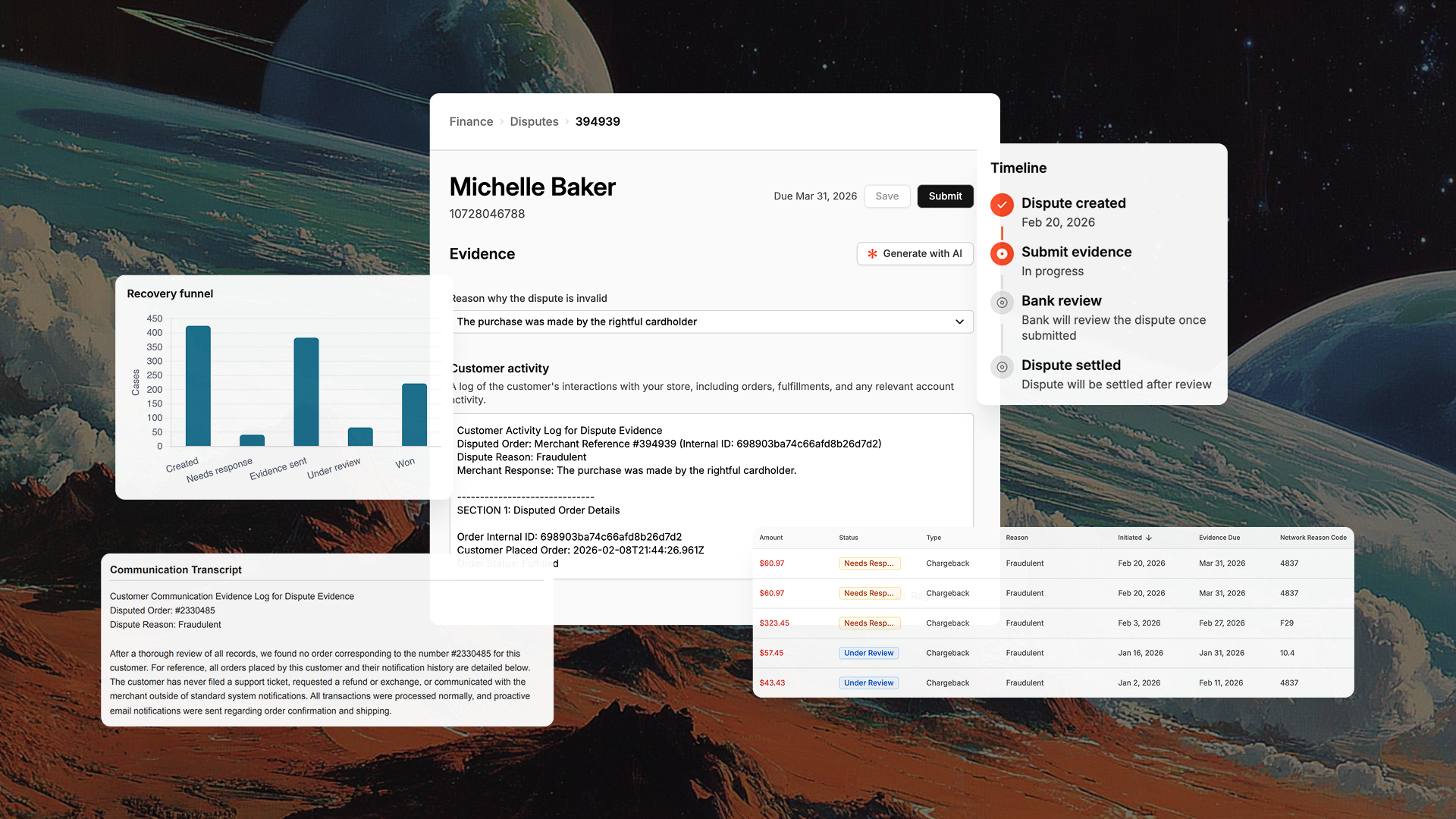1456x819 pixels.
Task: Click the Won bar in funnel chart
Action: pos(414,414)
